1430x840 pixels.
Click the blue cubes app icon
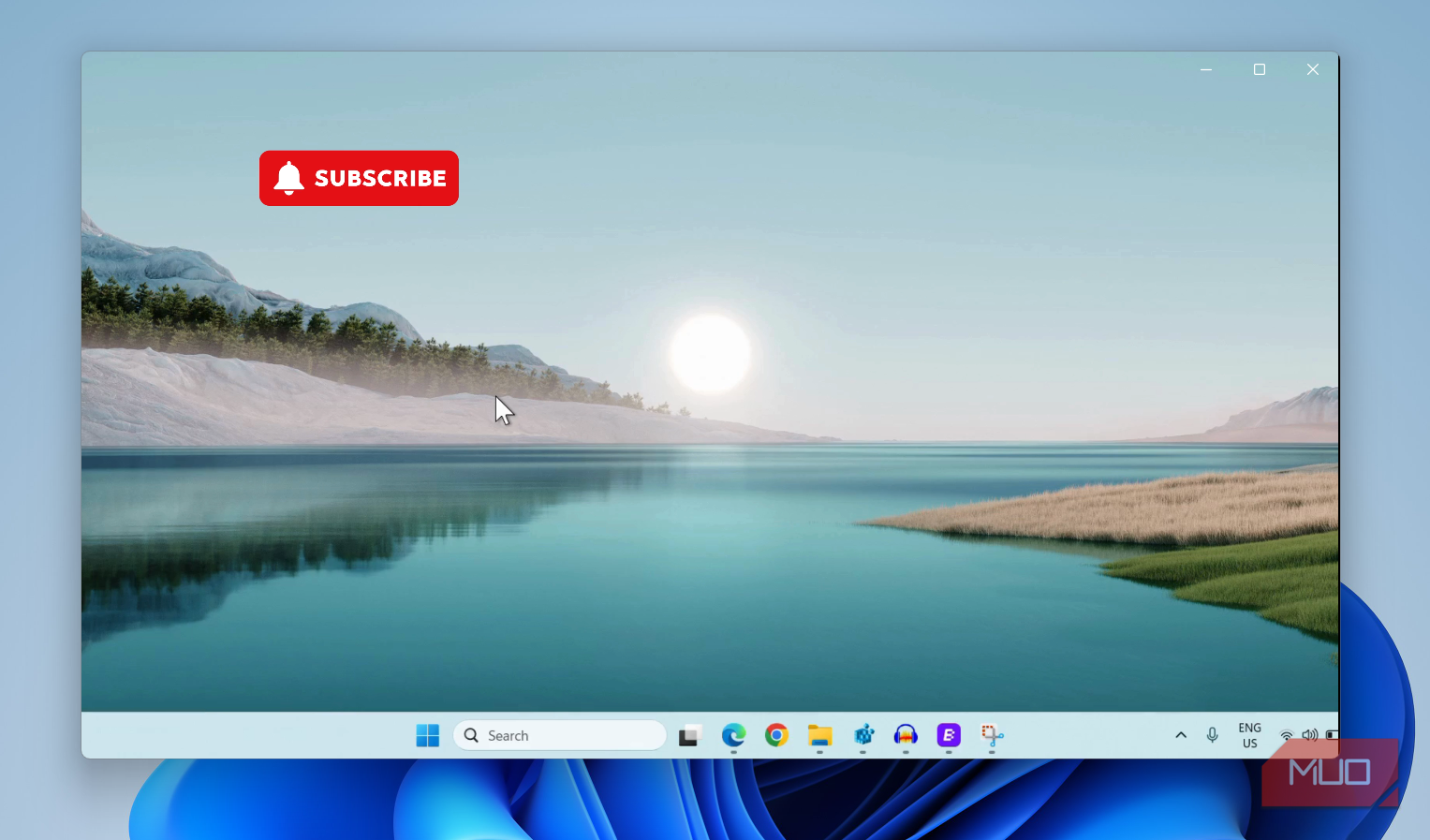[x=863, y=736]
